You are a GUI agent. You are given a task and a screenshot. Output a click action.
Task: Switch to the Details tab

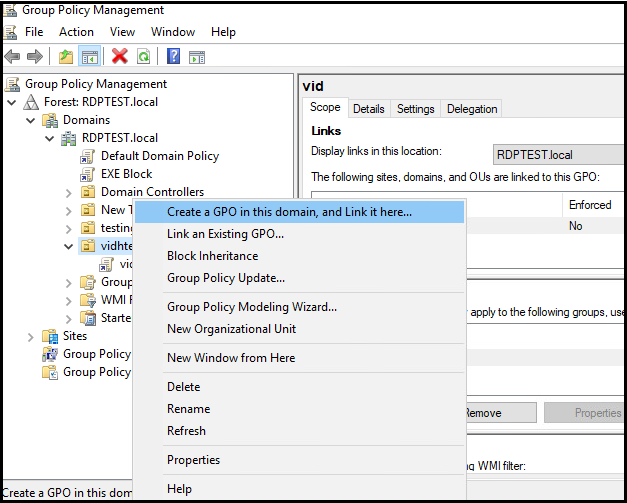tap(369, 109)
